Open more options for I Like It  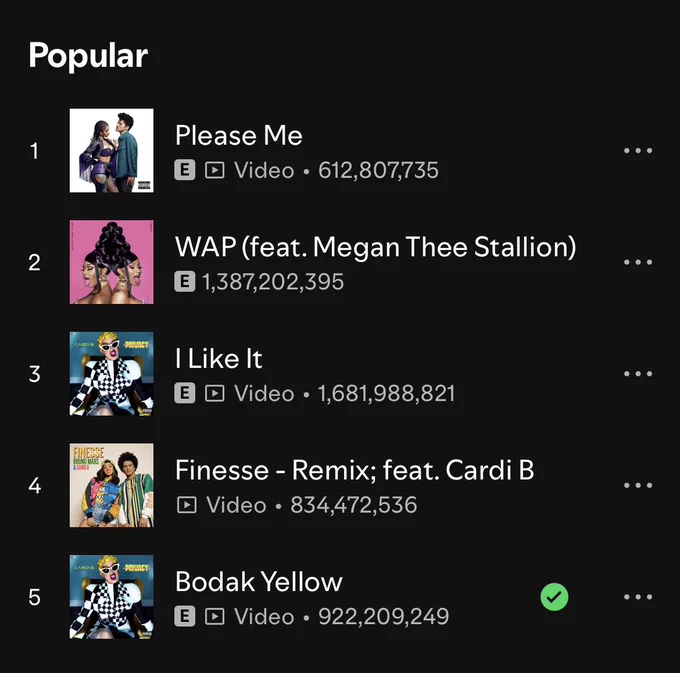pyautogui.click(x=638, y=373)
